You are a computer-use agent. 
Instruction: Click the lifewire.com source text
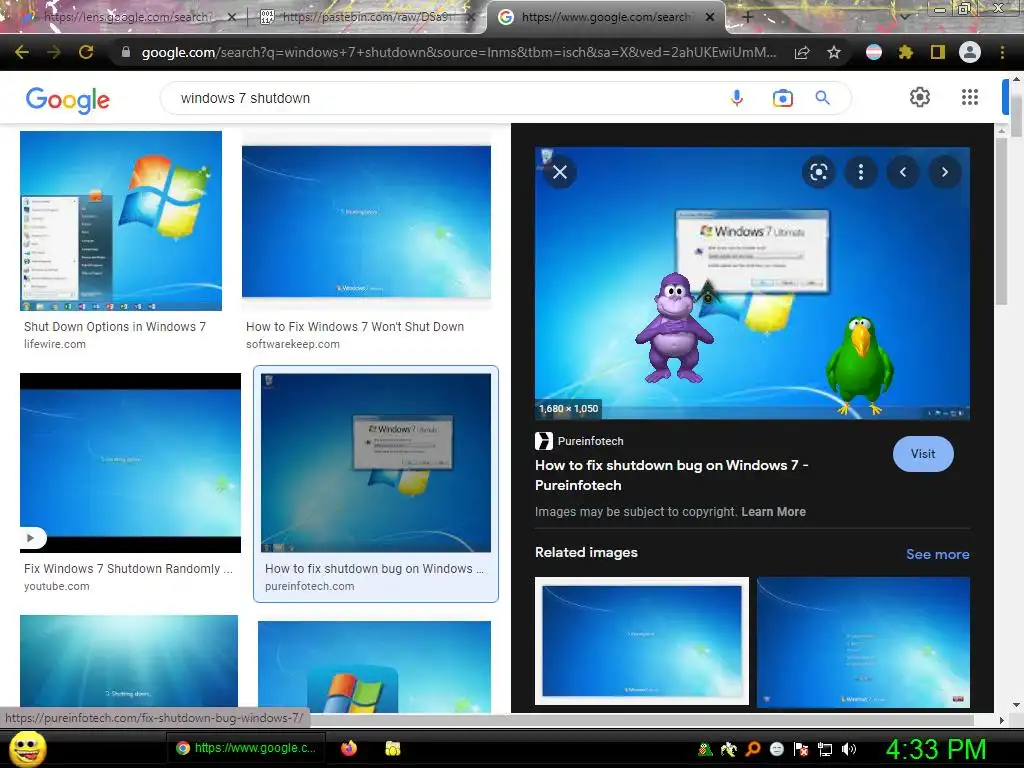pyautogui.click(x=55, y=344)
